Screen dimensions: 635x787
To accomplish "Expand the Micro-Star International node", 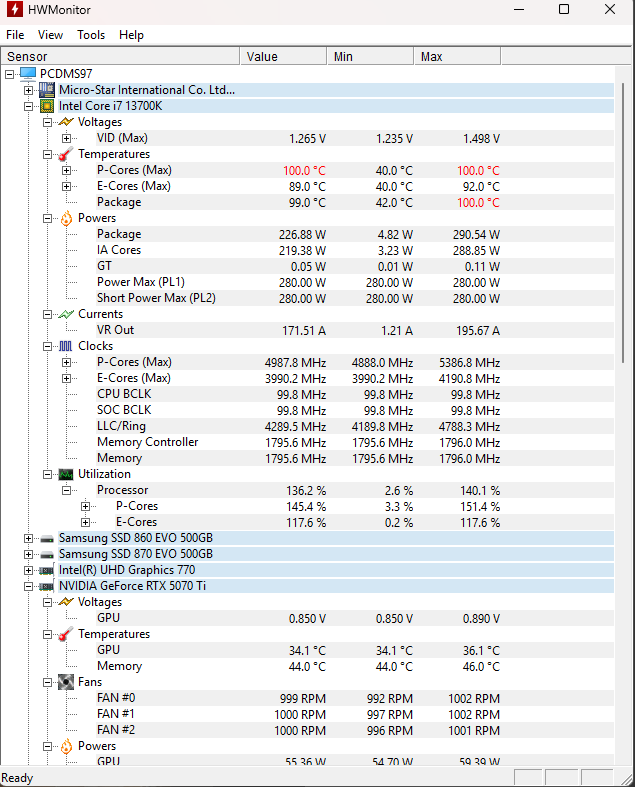I will 28,90.
